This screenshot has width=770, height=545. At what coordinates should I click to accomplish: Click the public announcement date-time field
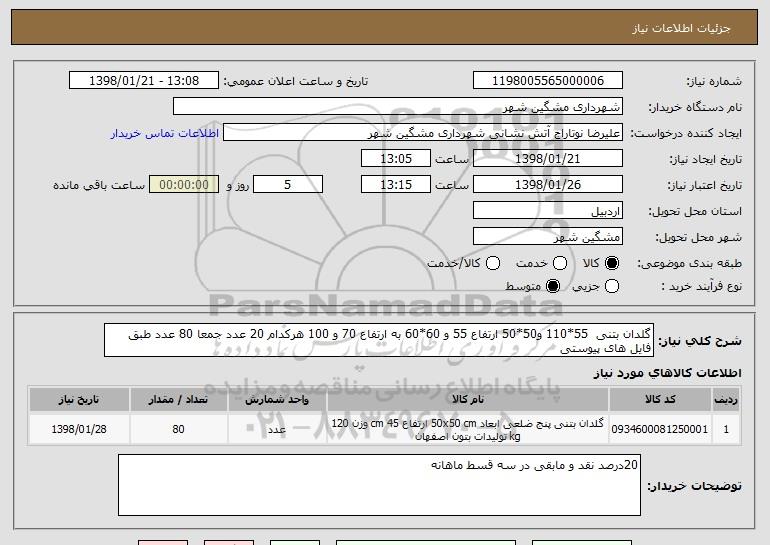pos(144,81)
